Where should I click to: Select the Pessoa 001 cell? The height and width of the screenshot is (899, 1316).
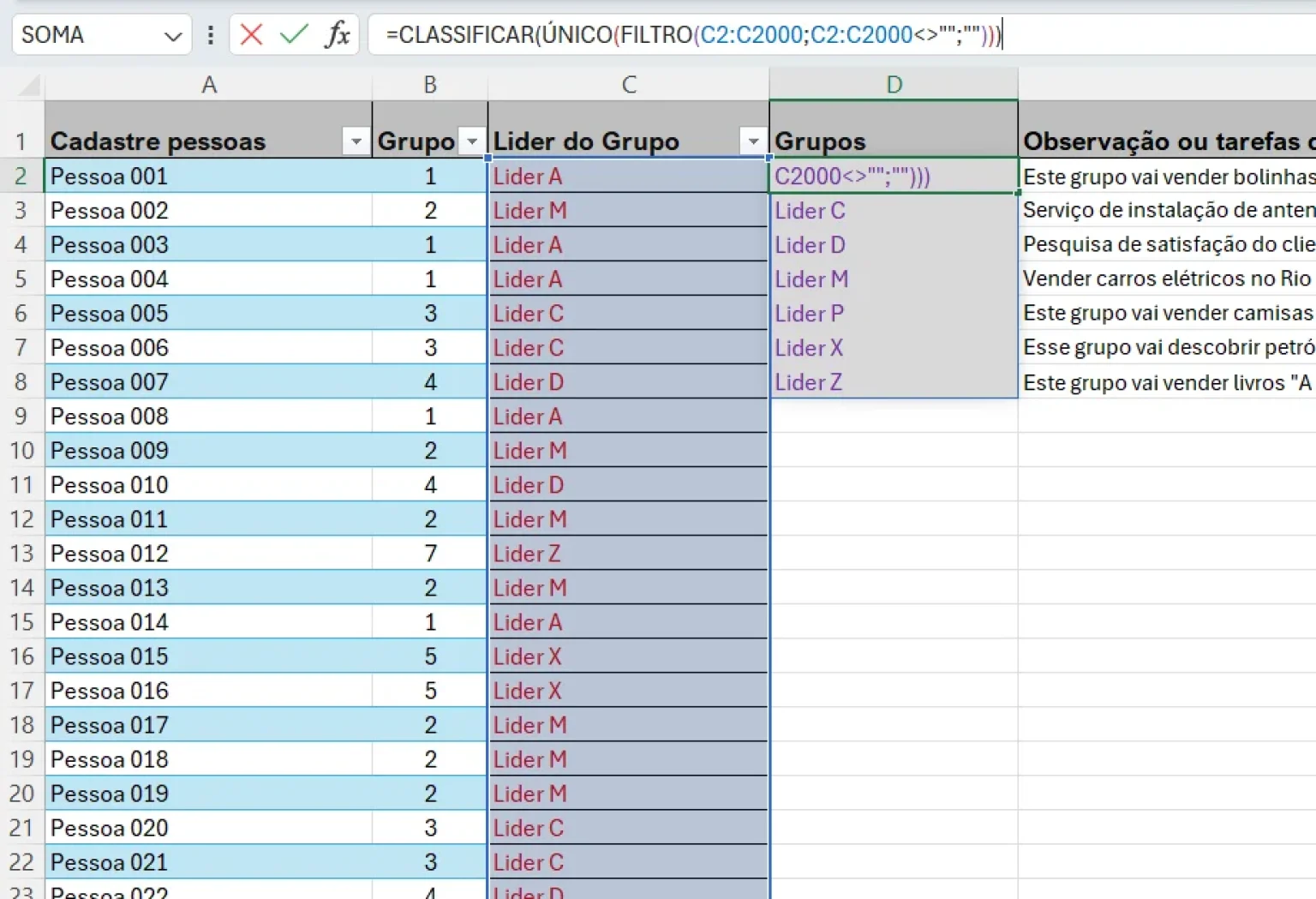click(x=208, y=176)
